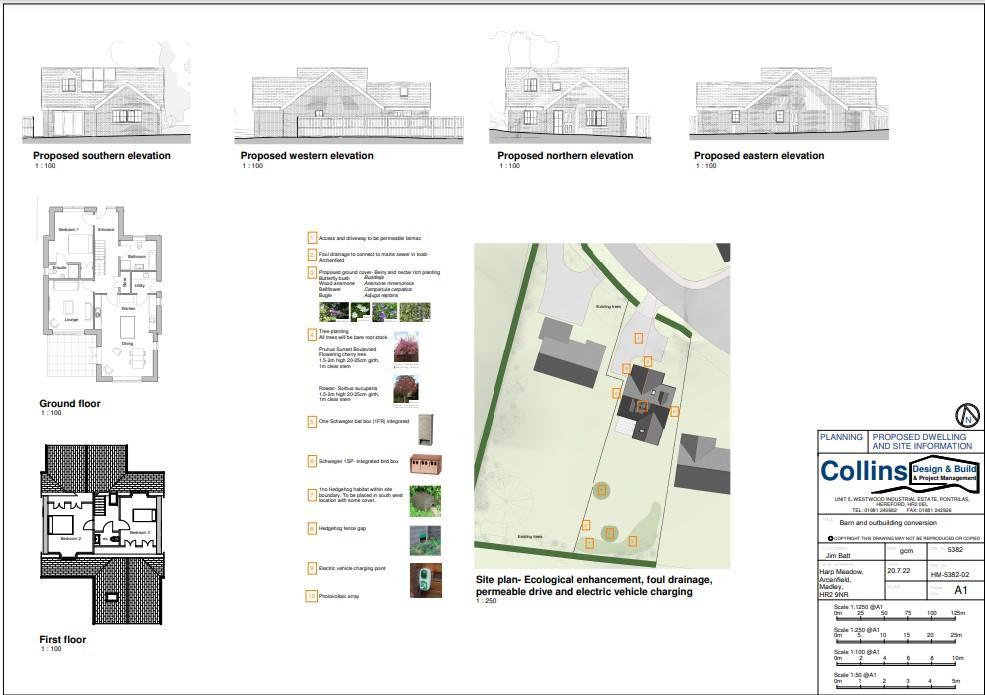This screenshot has height=695, width=985.
Task: Select the flowering cherry tree photo
Action: [406, 348]
